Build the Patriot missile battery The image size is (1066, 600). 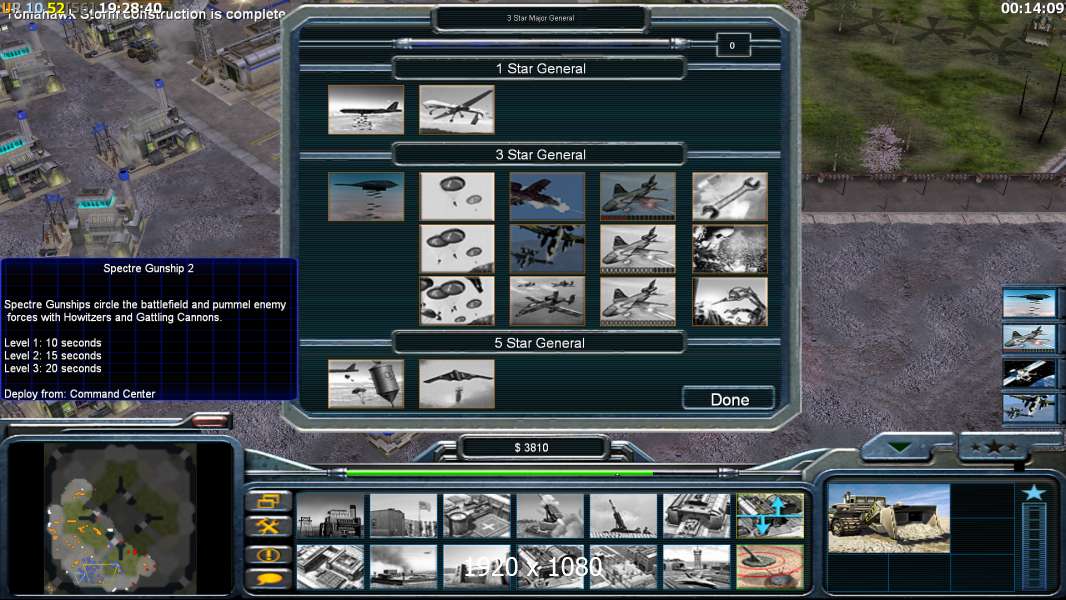click(550, 516)
